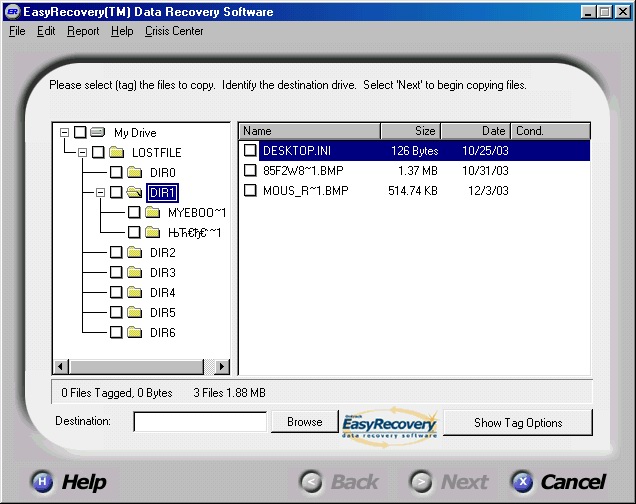
Task: Click the tree panel's right scroll arrow
Action: (222, 367)
